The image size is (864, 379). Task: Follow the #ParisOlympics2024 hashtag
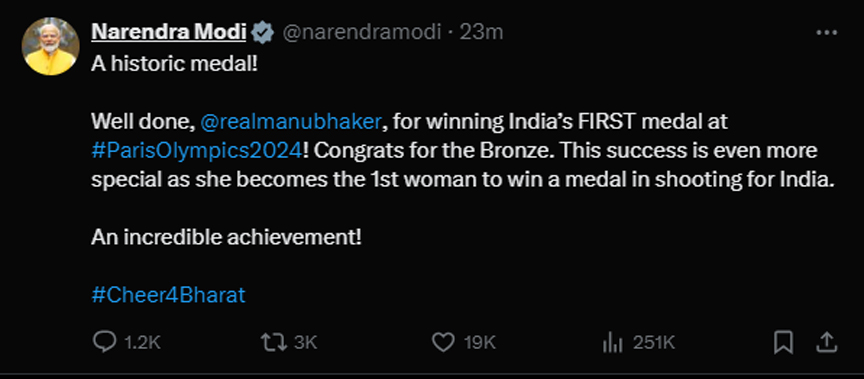[x=197, y=151]
